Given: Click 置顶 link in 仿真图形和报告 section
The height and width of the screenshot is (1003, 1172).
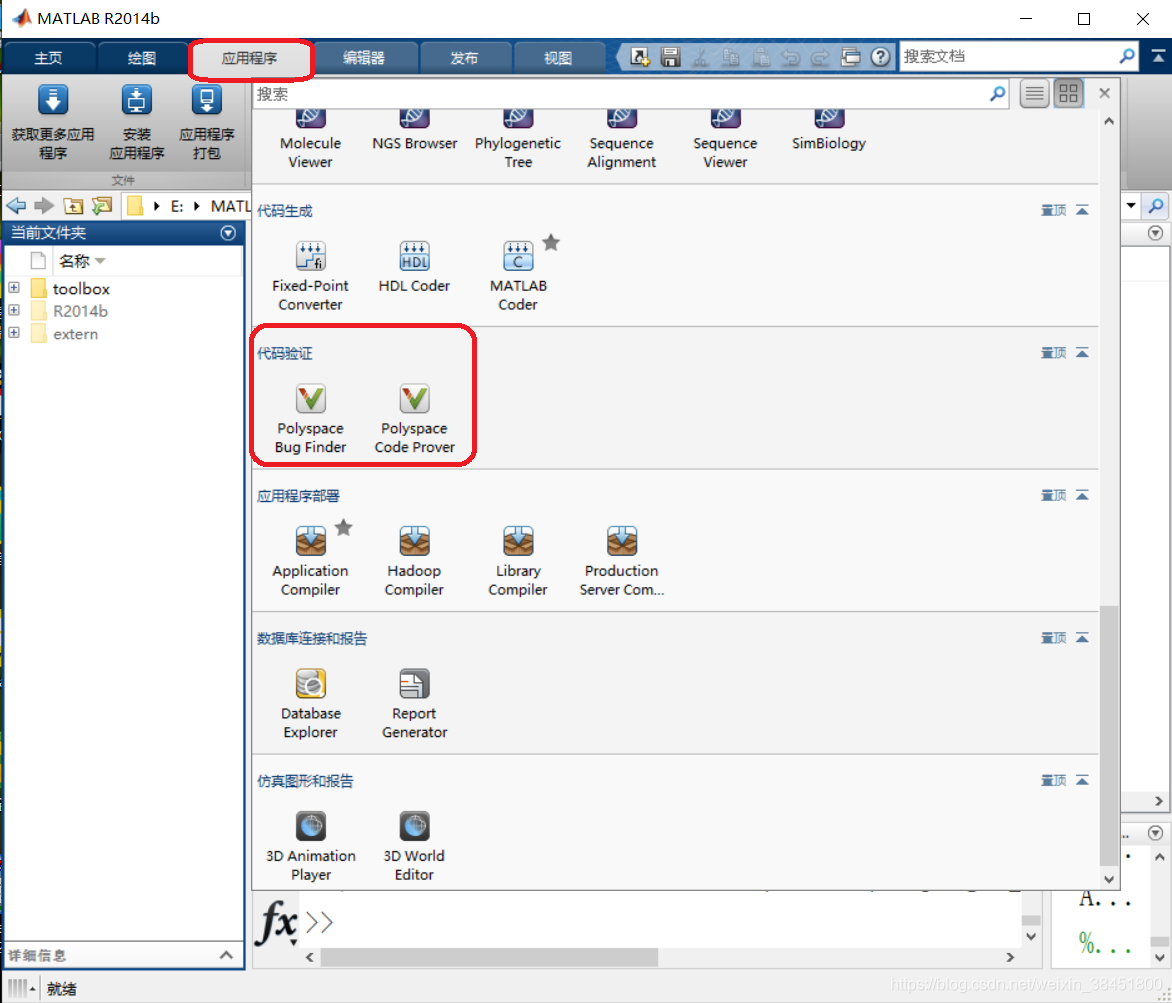Looking at the screenshot, I should pos(1054,780).
